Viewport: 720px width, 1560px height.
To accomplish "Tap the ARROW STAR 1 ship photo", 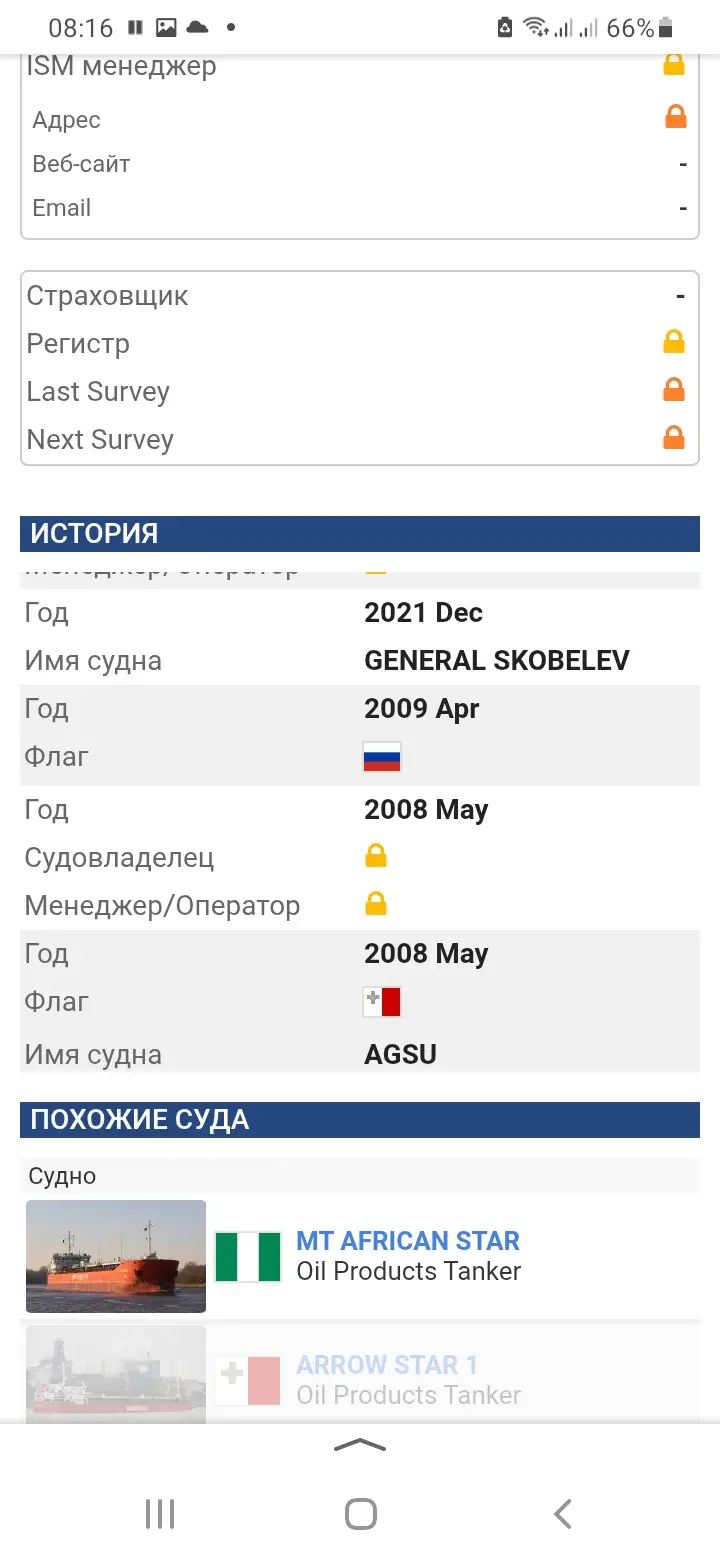I will click(116, 1370).
